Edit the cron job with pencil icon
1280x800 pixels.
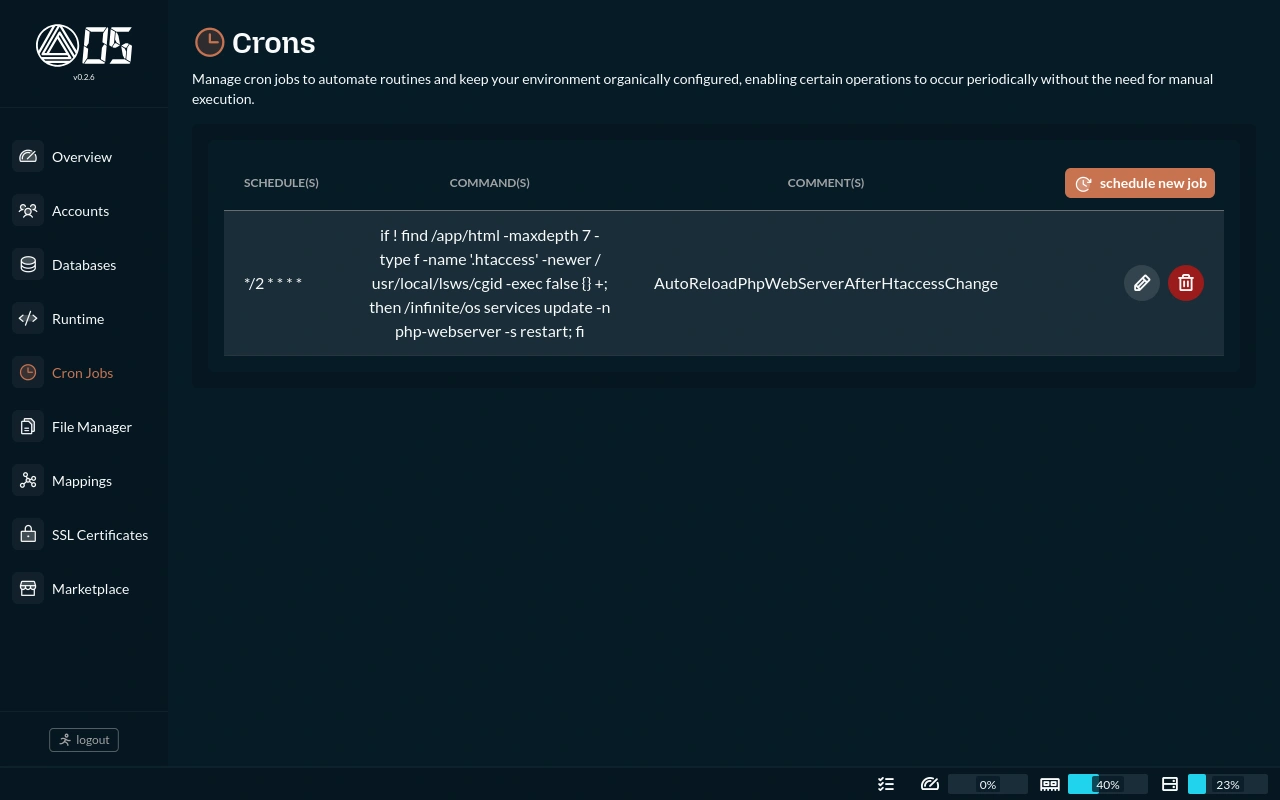(1142, 283)
